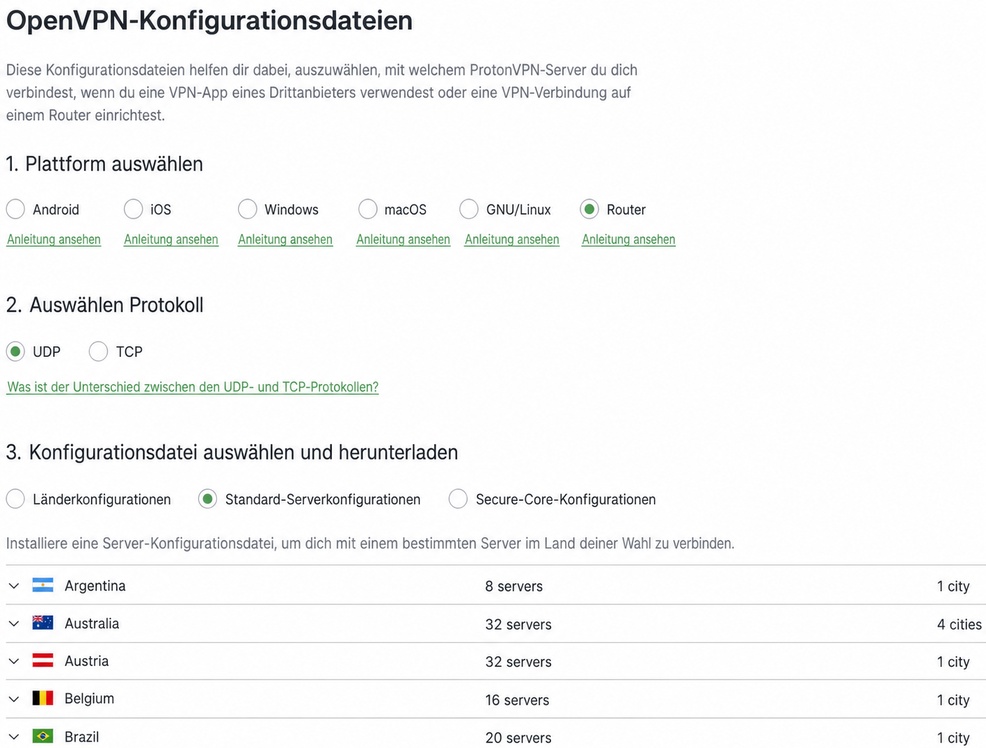The image size is (986, 748).
Task: Click the '2. Auswählen Protokoll' heading
Action: pyautogui.click(x=104, y=305)
